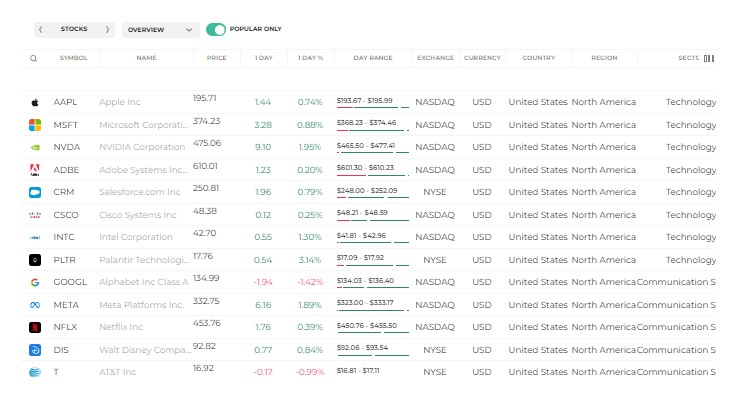Select the NVIDIA Corporation name cell
The width and height of the screenshot is (736, 395).
tap(142, 147)
